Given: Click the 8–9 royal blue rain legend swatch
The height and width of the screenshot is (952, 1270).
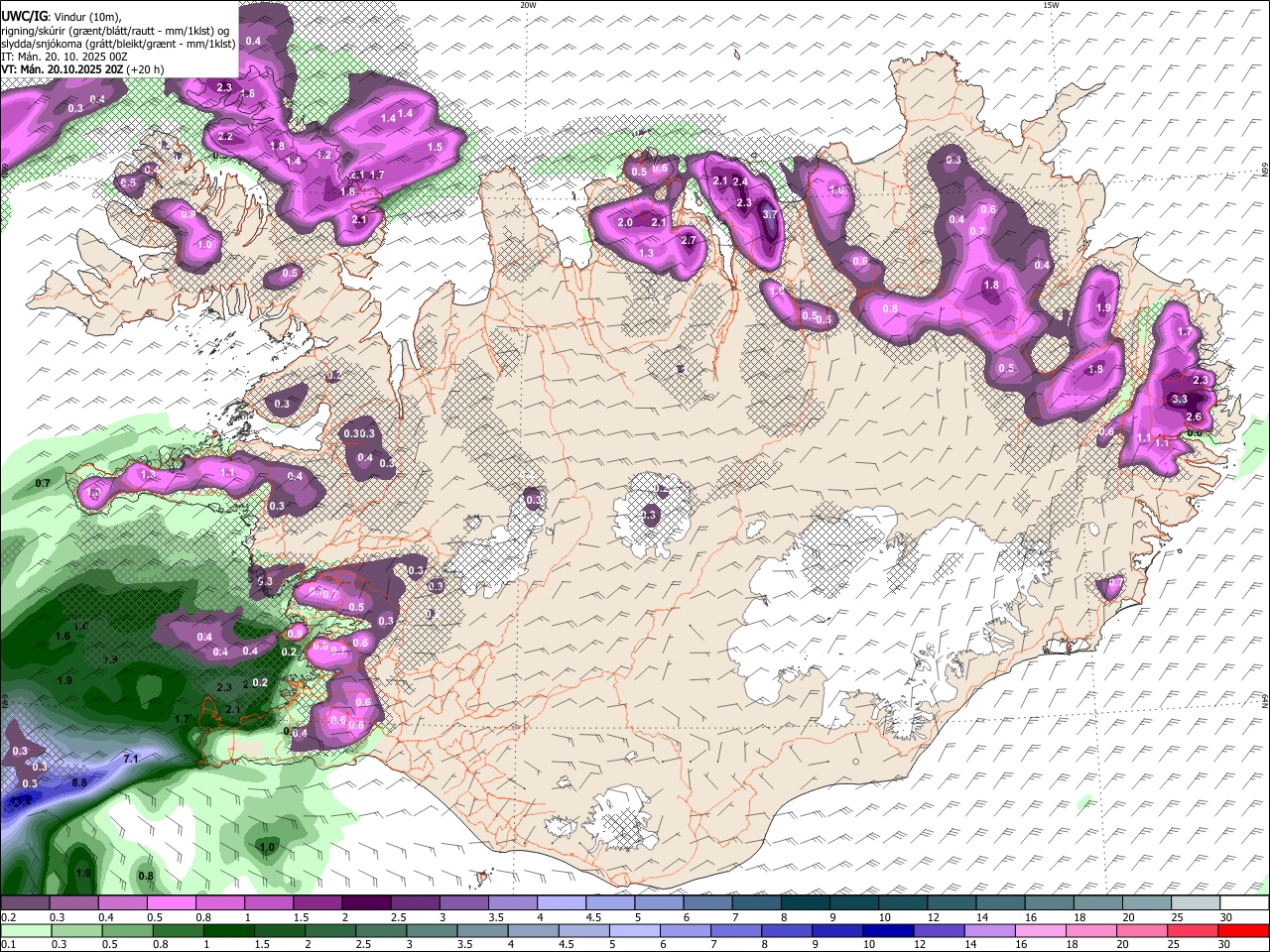Looking at the screenshot, I should [786, 930].
